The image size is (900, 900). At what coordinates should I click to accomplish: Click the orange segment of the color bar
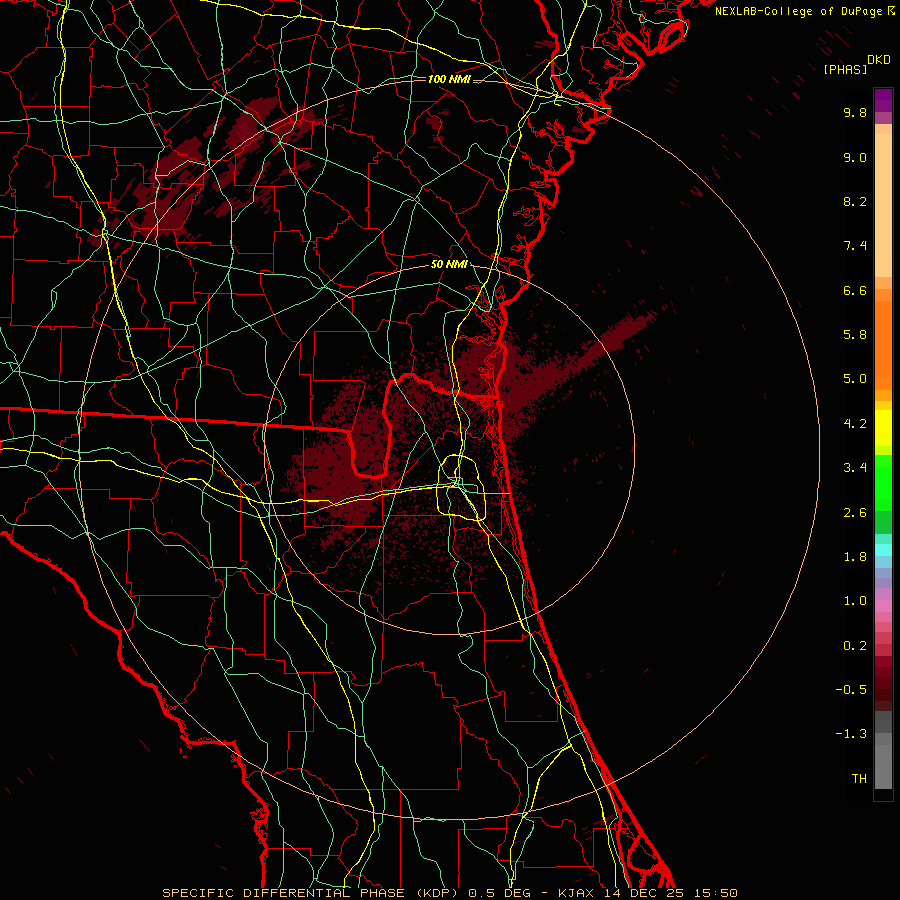coord(883,345)
